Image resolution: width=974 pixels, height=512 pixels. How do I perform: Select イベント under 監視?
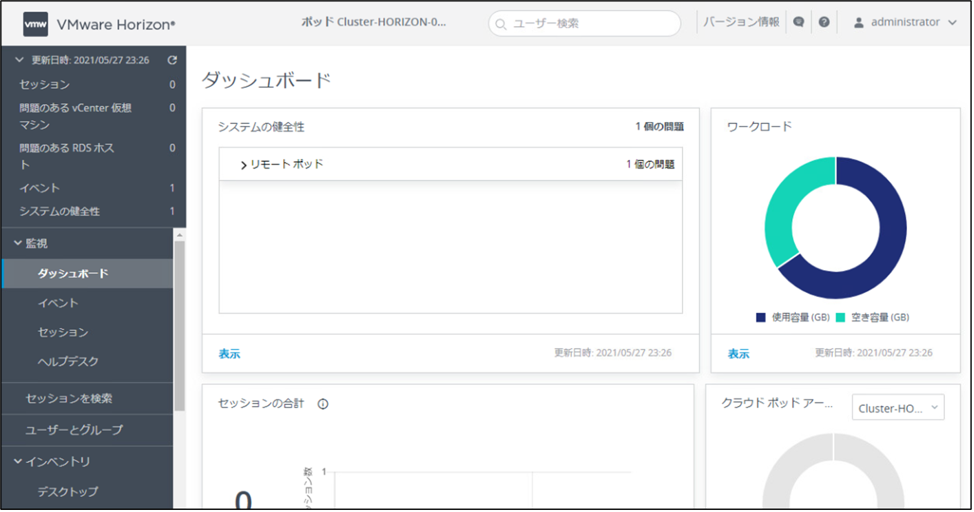[58, 303]
